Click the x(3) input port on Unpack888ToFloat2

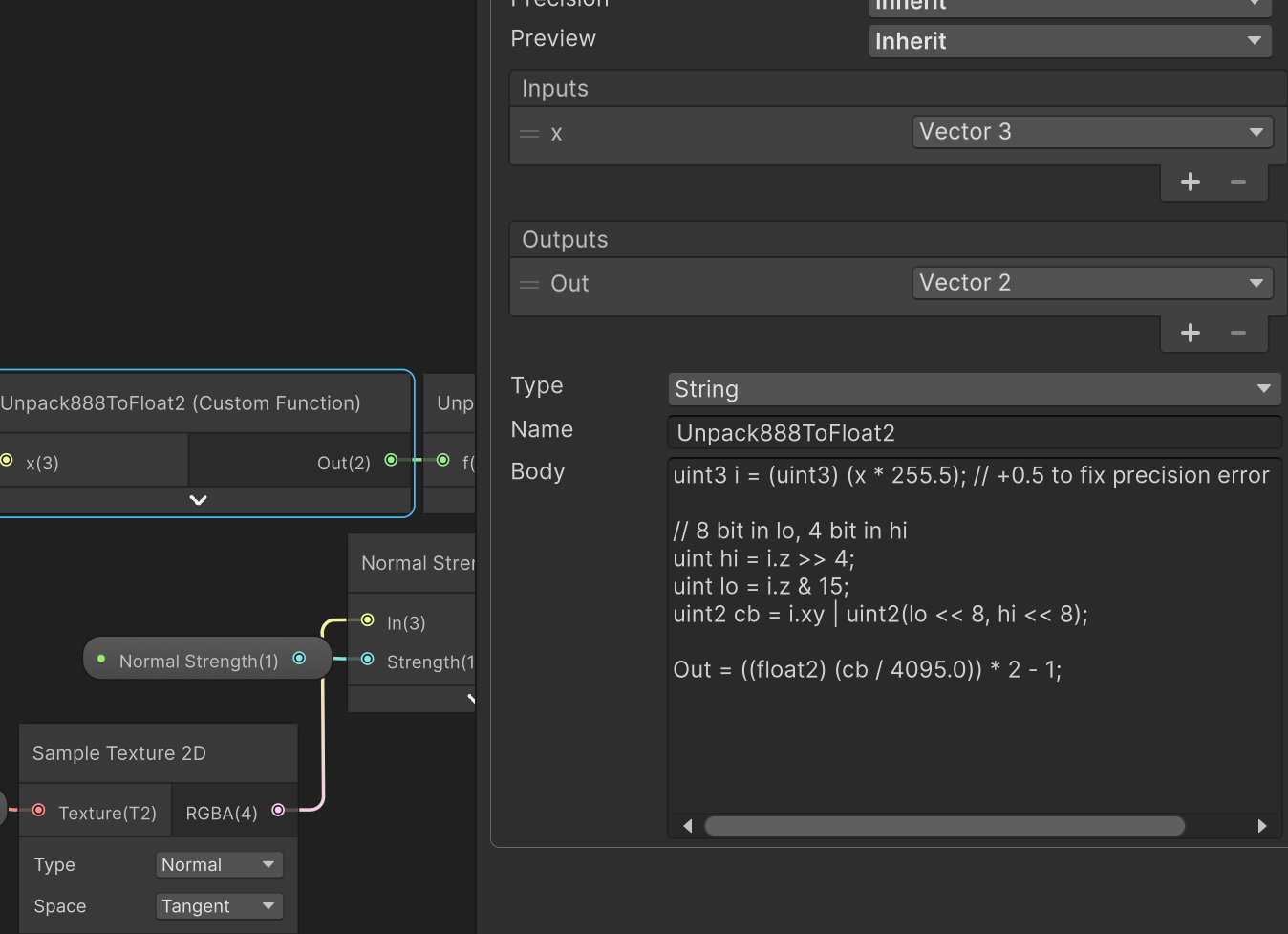[7, 460]
